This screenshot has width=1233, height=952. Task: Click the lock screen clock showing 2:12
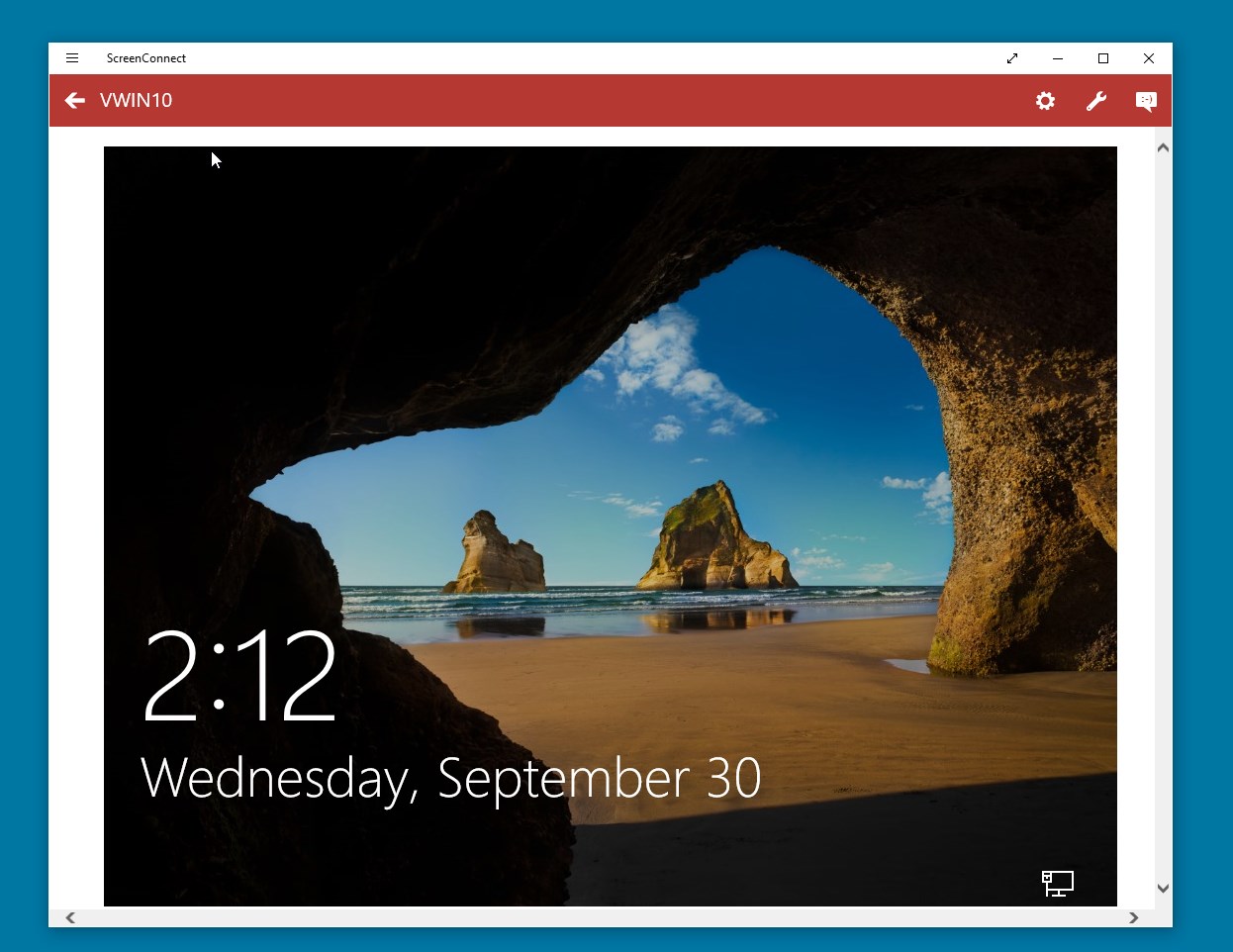(239, 676)
